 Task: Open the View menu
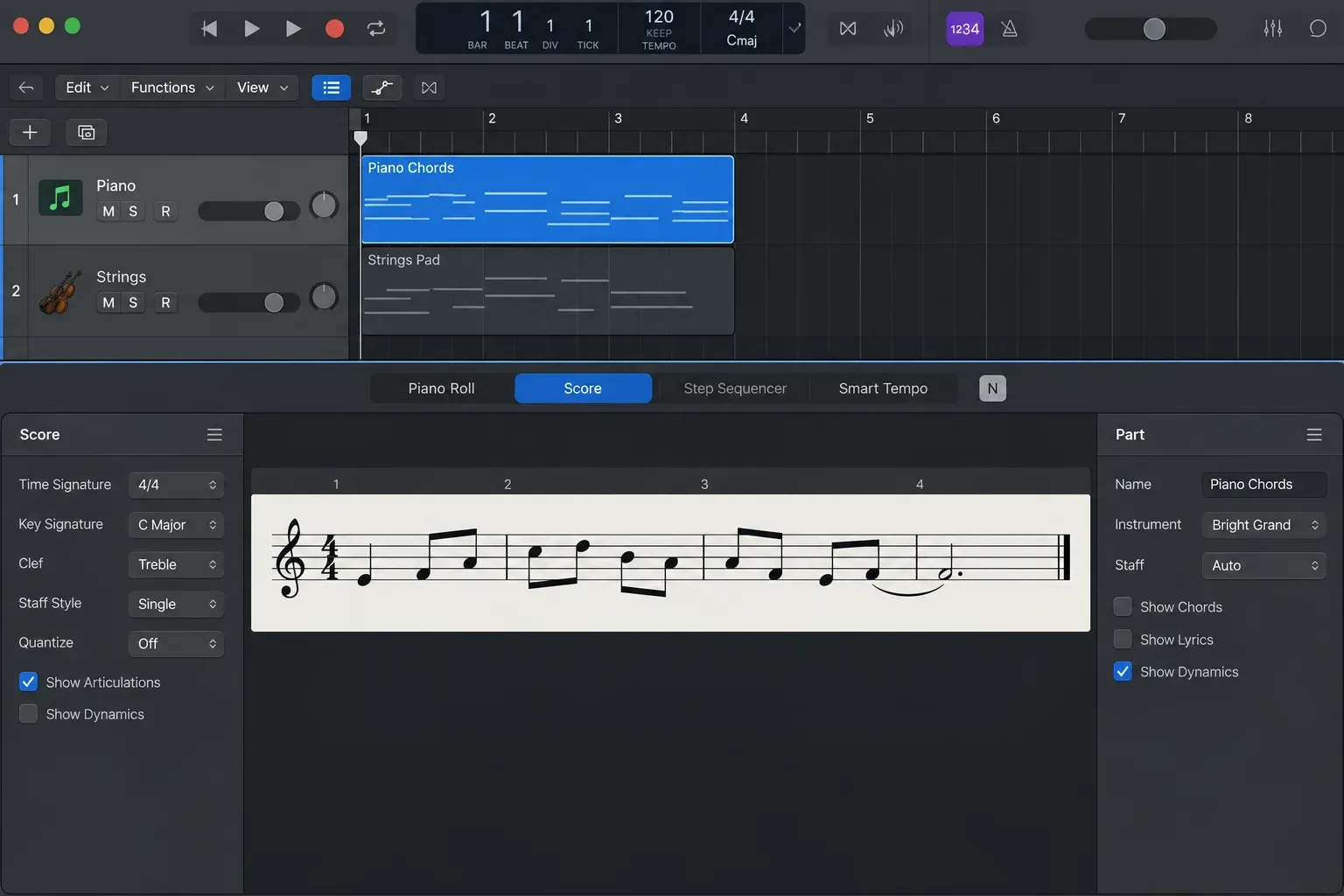click(262, 87)
